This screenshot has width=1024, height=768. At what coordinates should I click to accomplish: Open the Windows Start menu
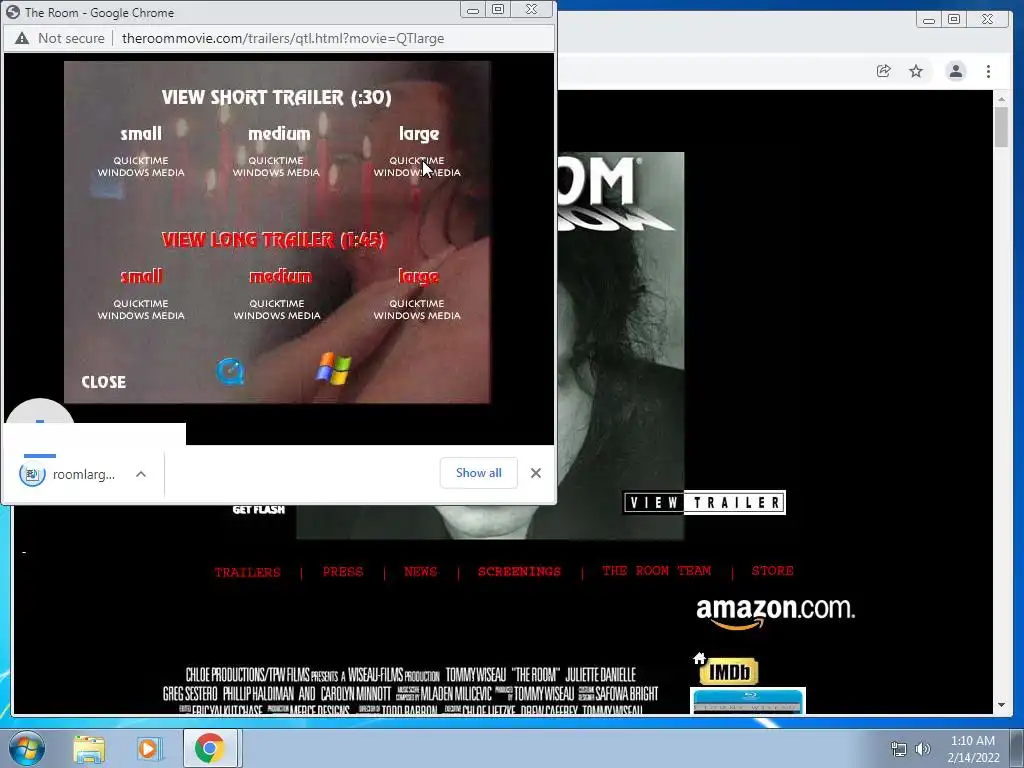coord(27,748)
